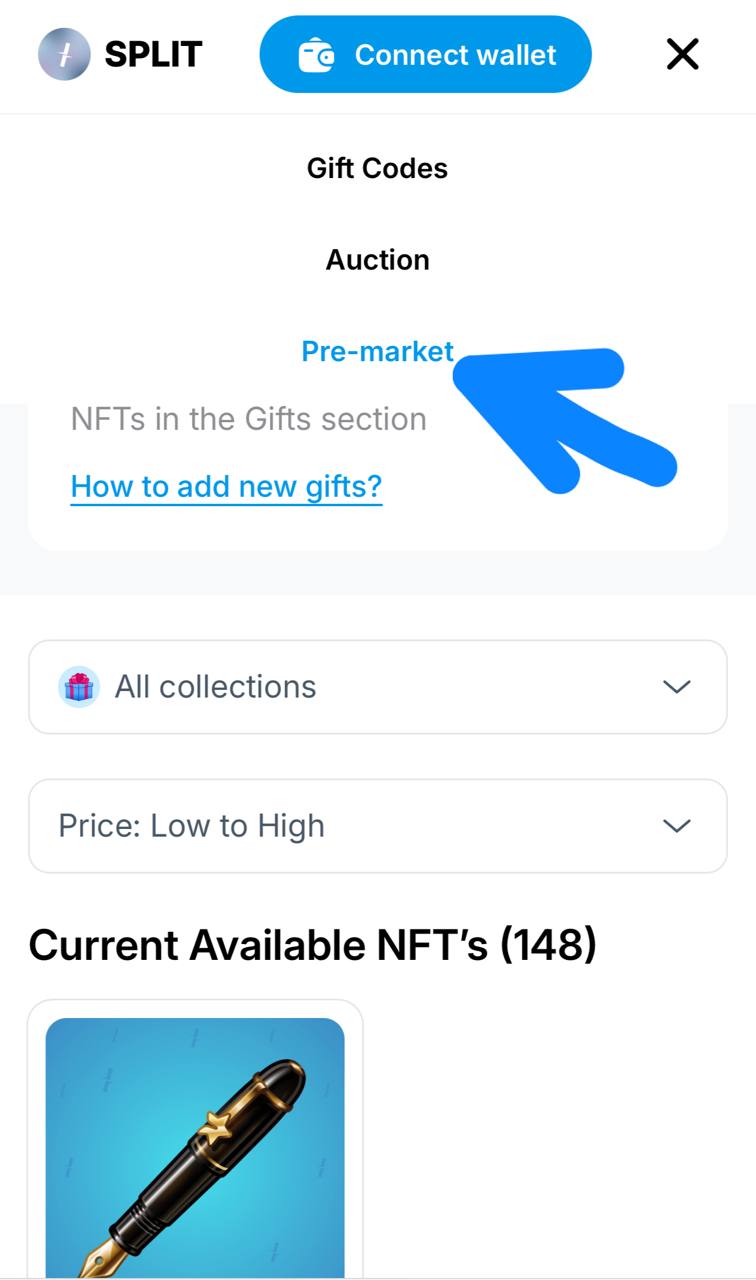Go to the Auction menu item

[377, 260]
